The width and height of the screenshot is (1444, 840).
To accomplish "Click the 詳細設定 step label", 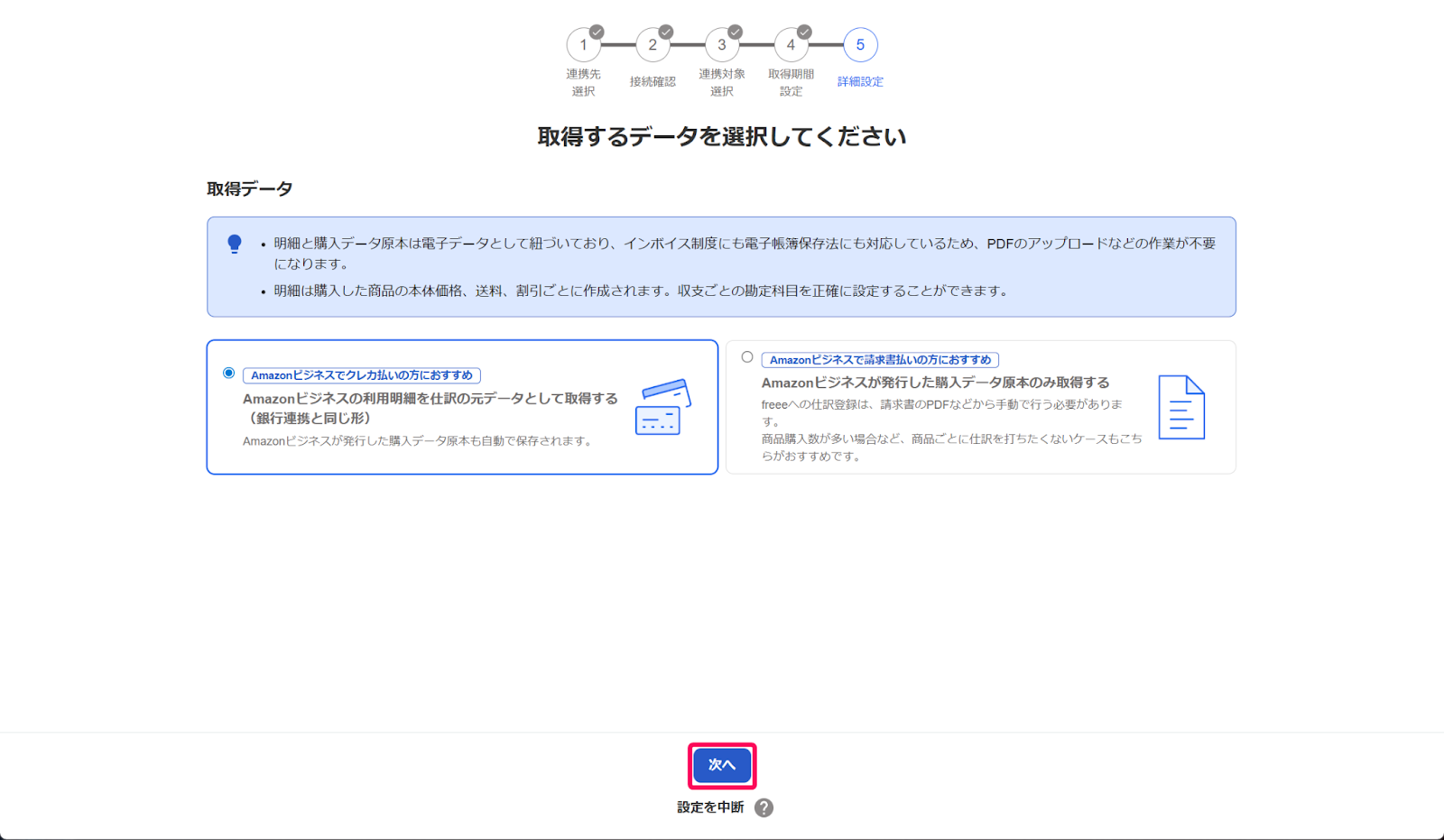I will pos(860,82).
